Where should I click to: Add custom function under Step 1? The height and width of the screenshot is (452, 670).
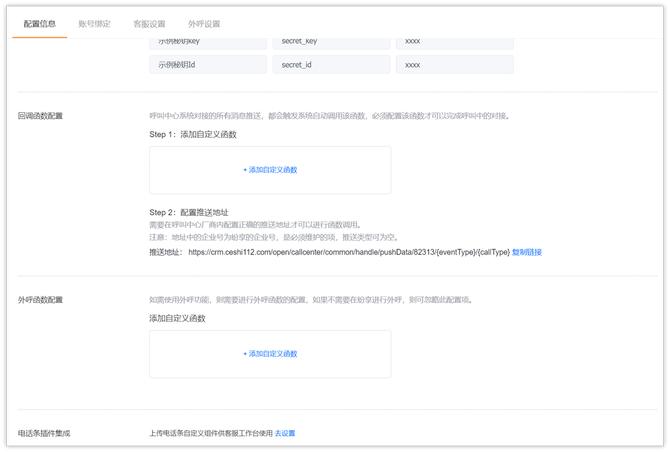[x=273, y=170]
